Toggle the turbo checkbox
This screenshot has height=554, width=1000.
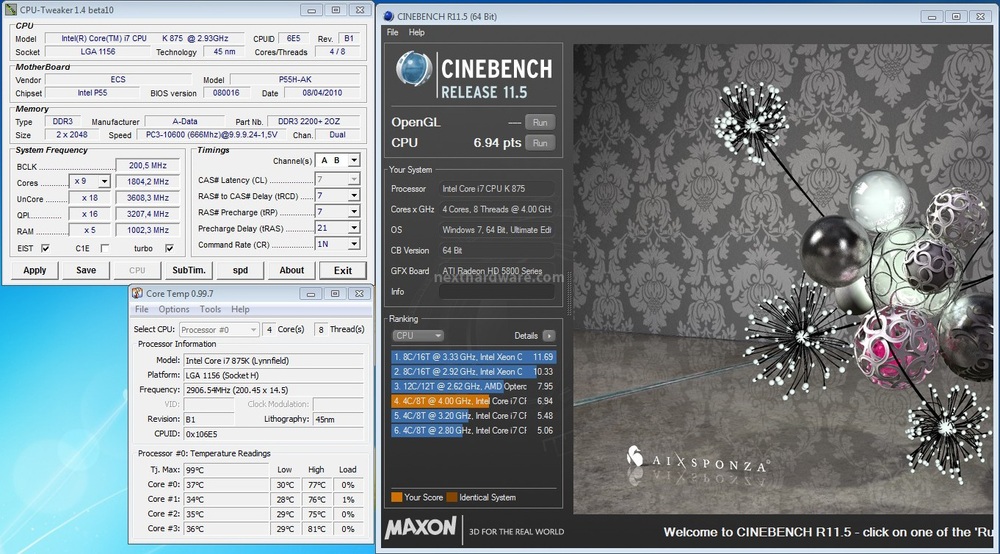pyautogui.click(x=169, y=248)
